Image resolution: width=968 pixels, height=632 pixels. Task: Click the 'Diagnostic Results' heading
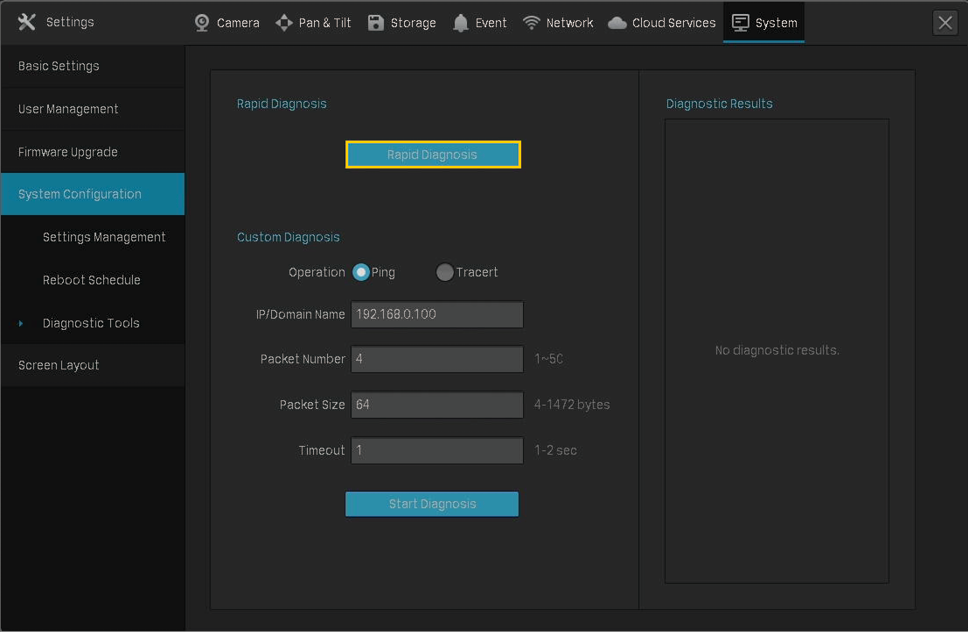(719, 104)
